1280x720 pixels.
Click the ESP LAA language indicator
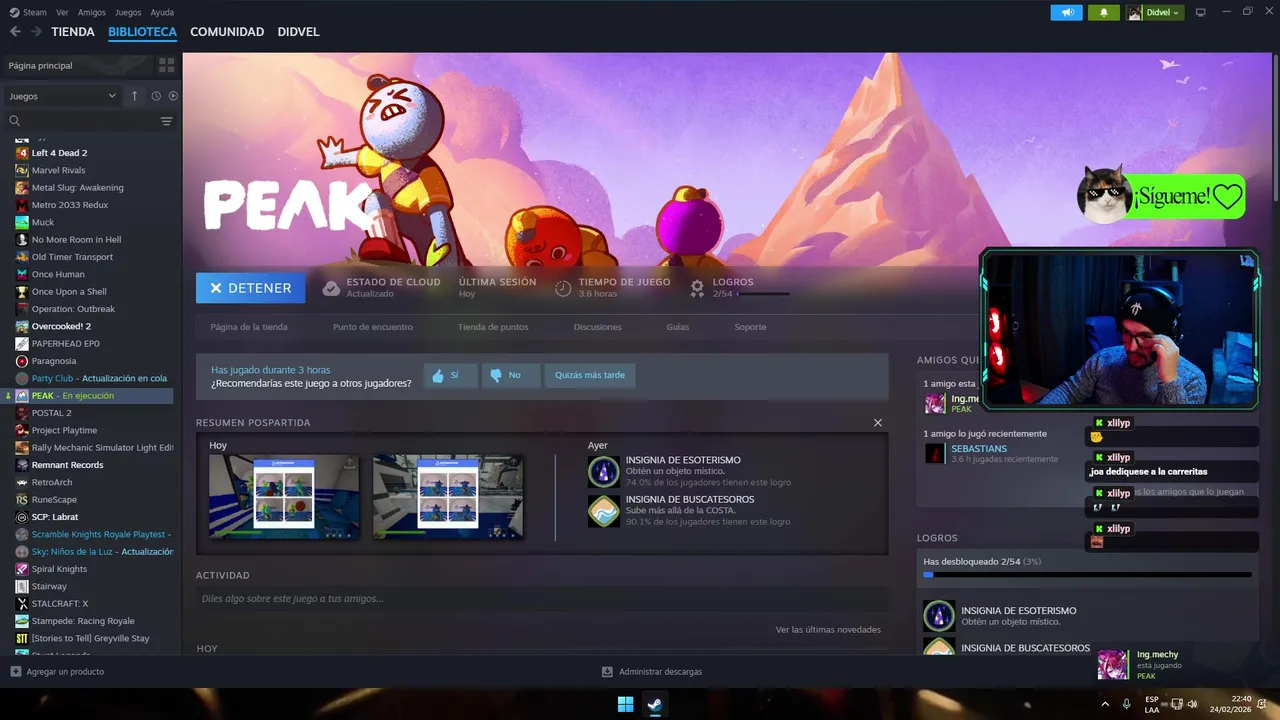(1152, 704)
